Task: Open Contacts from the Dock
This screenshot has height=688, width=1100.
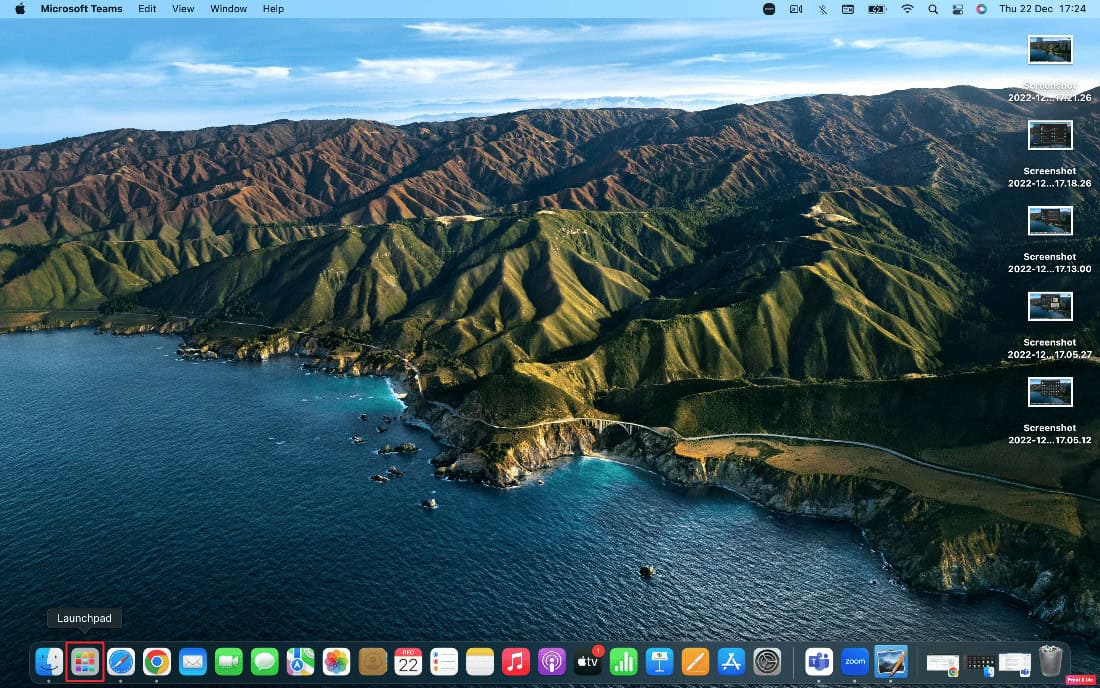Action: pos(373,661)
